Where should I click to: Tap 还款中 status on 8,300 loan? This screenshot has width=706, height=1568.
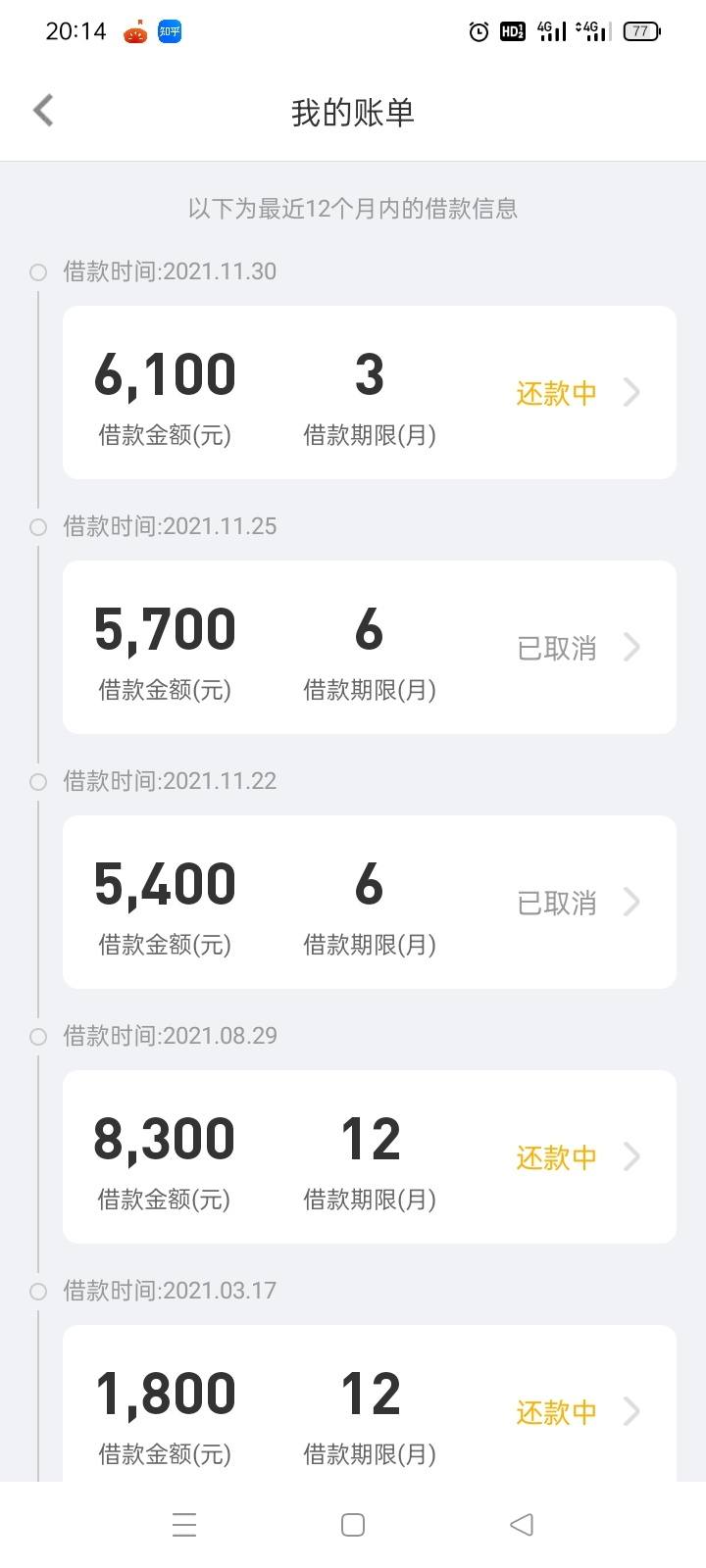[x=557, y=1157]
